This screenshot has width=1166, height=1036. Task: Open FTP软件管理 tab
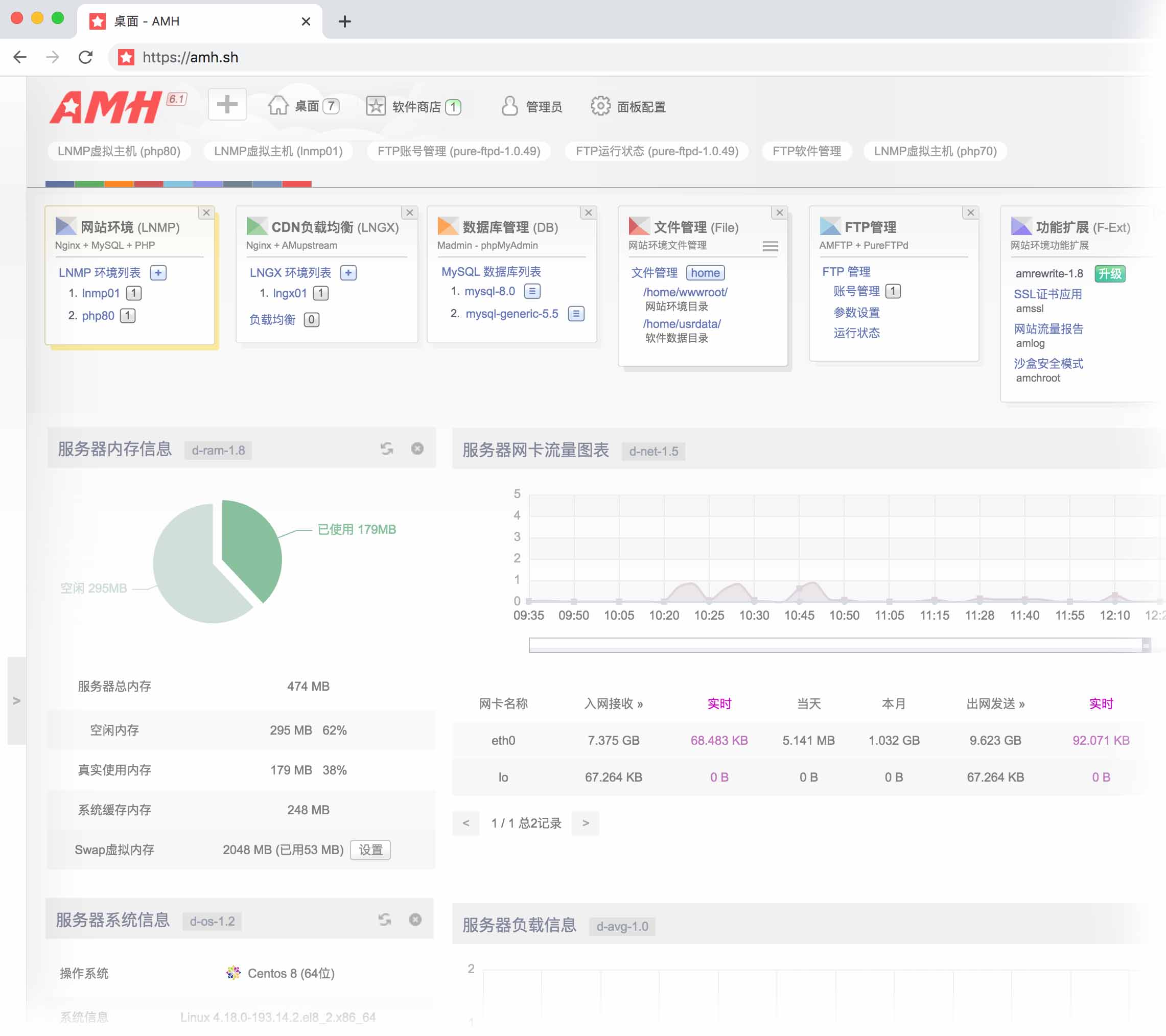click(x=807, y=151)
